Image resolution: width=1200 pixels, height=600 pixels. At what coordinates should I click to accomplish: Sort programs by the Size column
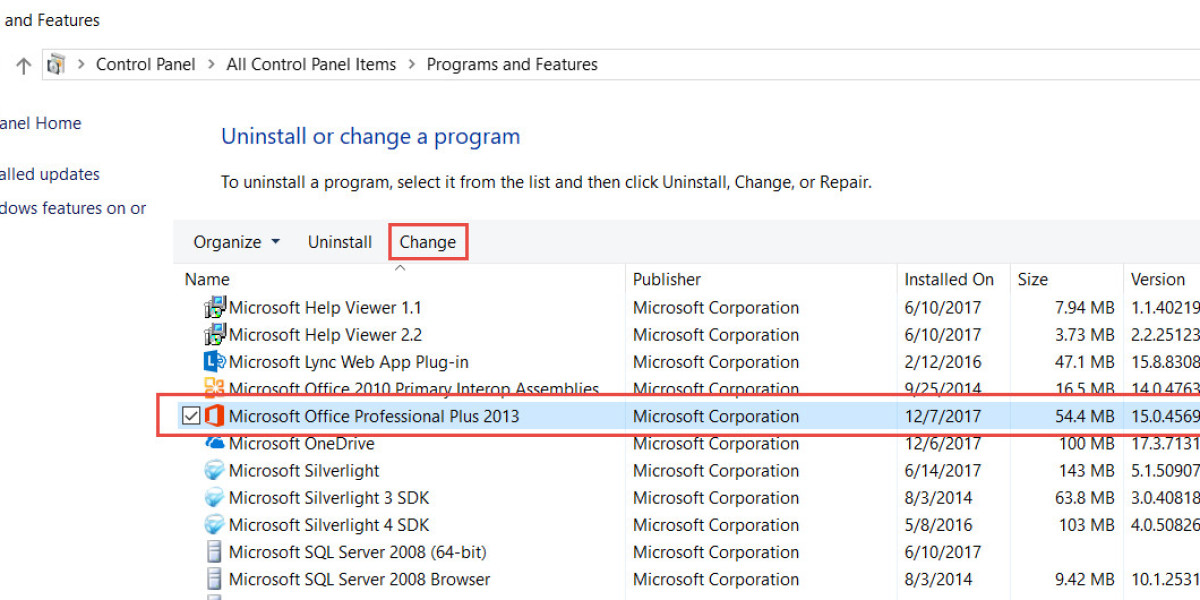coord(1033,280)
